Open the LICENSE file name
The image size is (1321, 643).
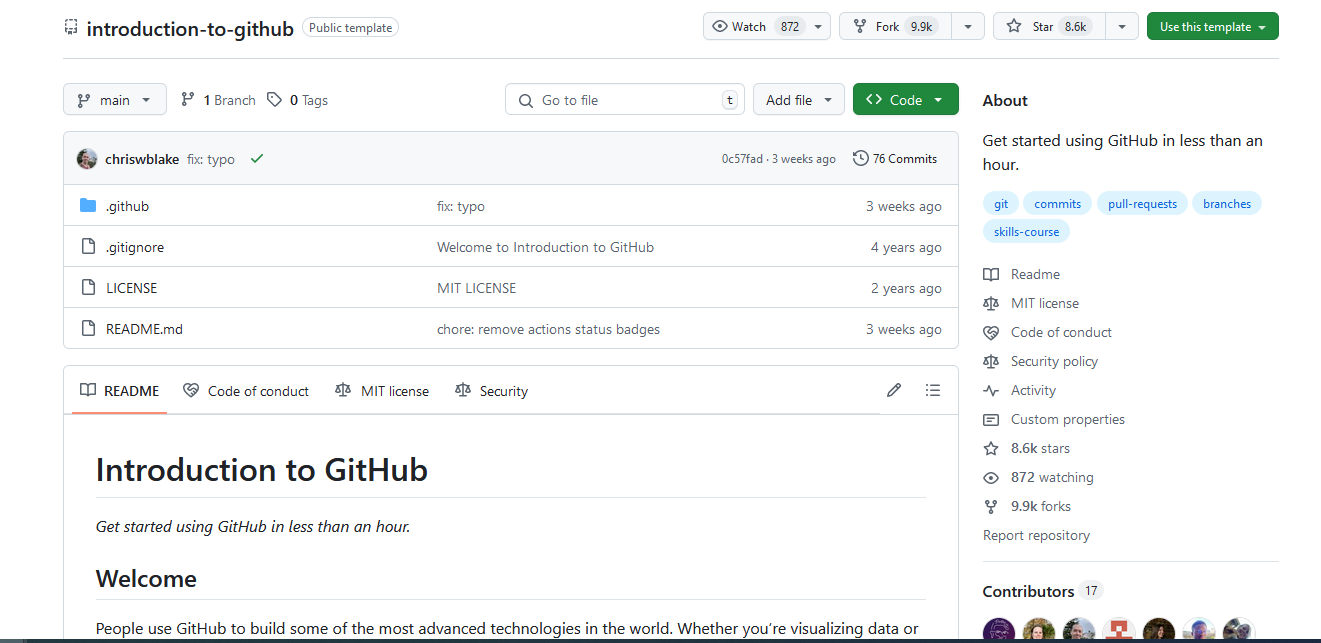pyautogui.click(x=131, y=288)
